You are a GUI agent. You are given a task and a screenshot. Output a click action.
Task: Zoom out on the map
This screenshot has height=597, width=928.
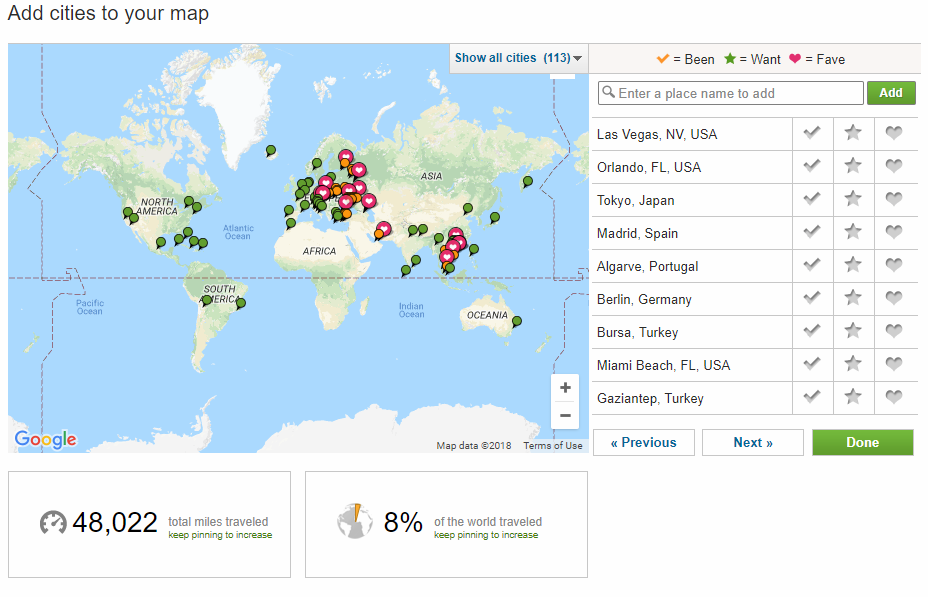[565, 415]
